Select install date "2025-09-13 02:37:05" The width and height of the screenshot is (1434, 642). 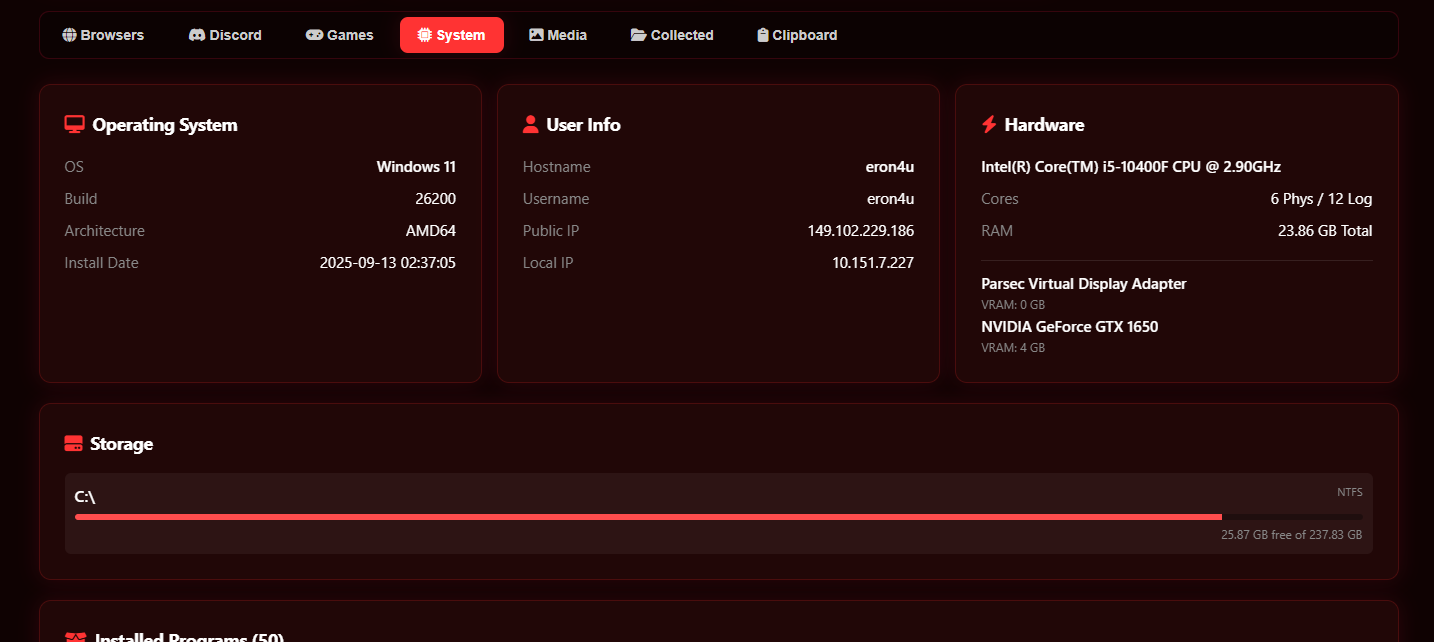[x=388, y=263]
